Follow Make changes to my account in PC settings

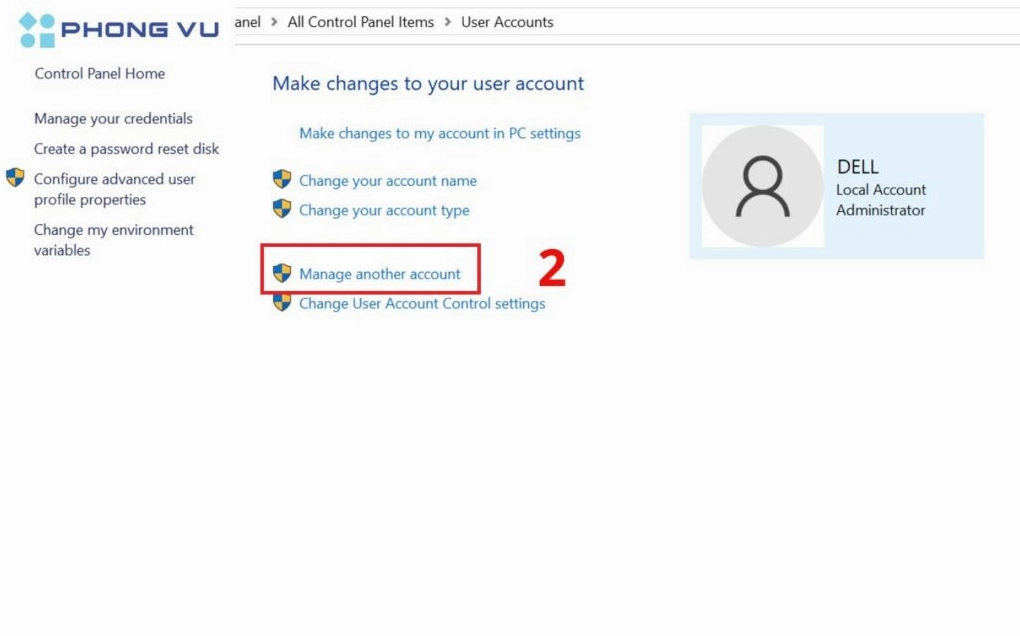tap(440, 133)
